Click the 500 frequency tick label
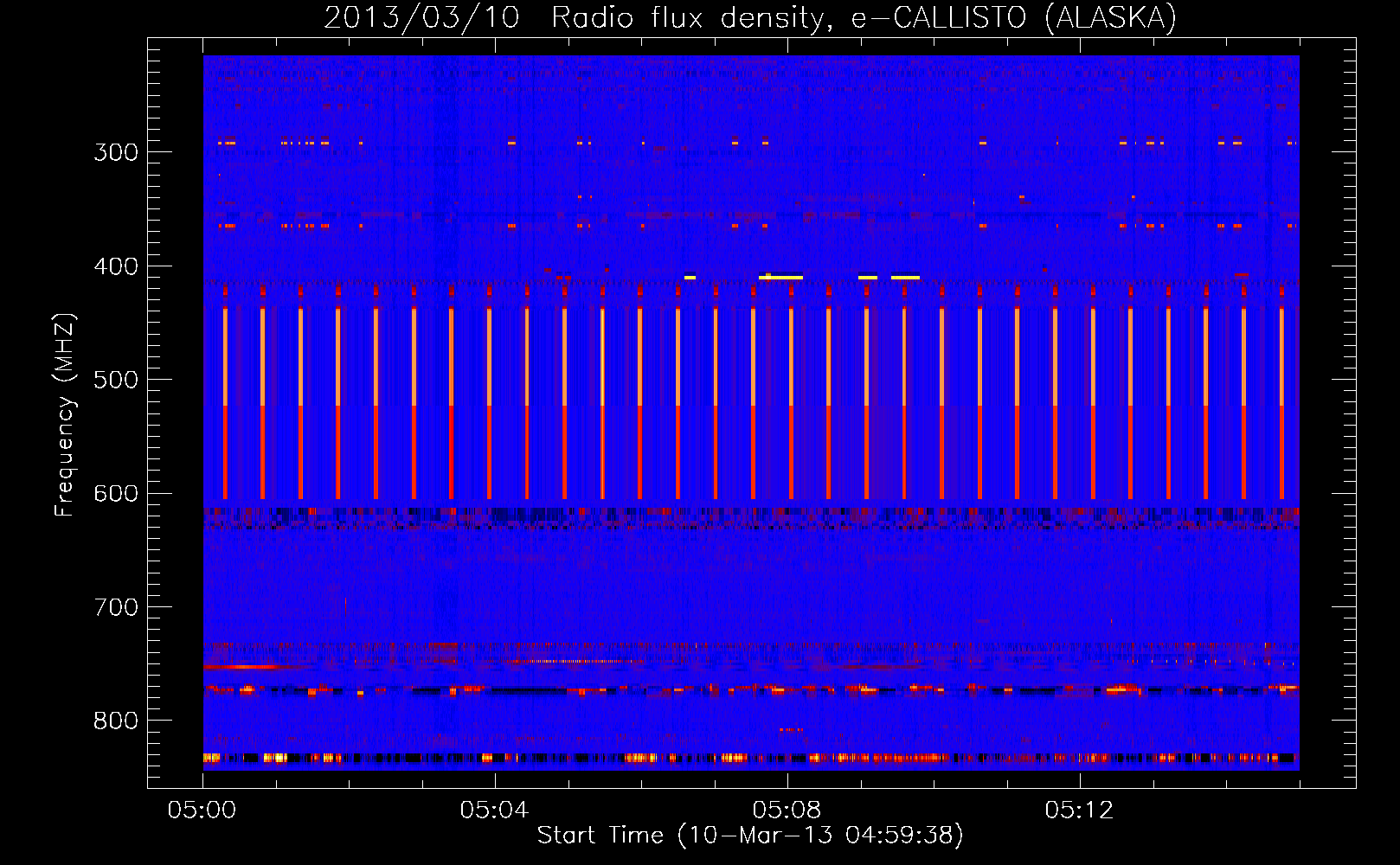 (116, 380)
